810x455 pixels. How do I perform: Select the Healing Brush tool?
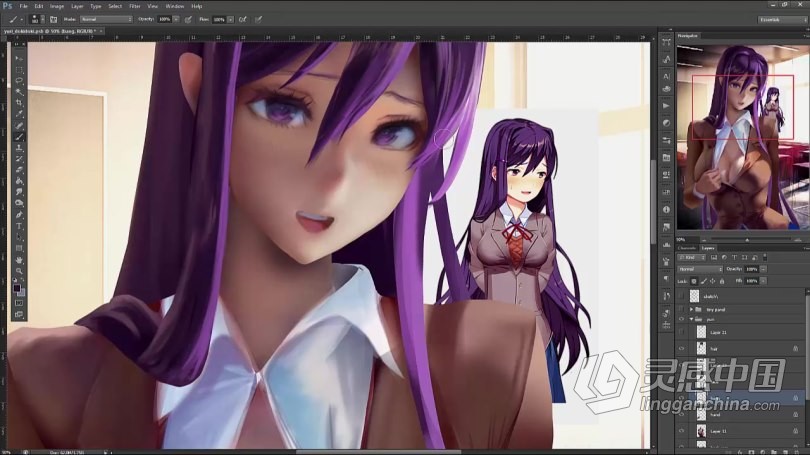pos(19,125)
